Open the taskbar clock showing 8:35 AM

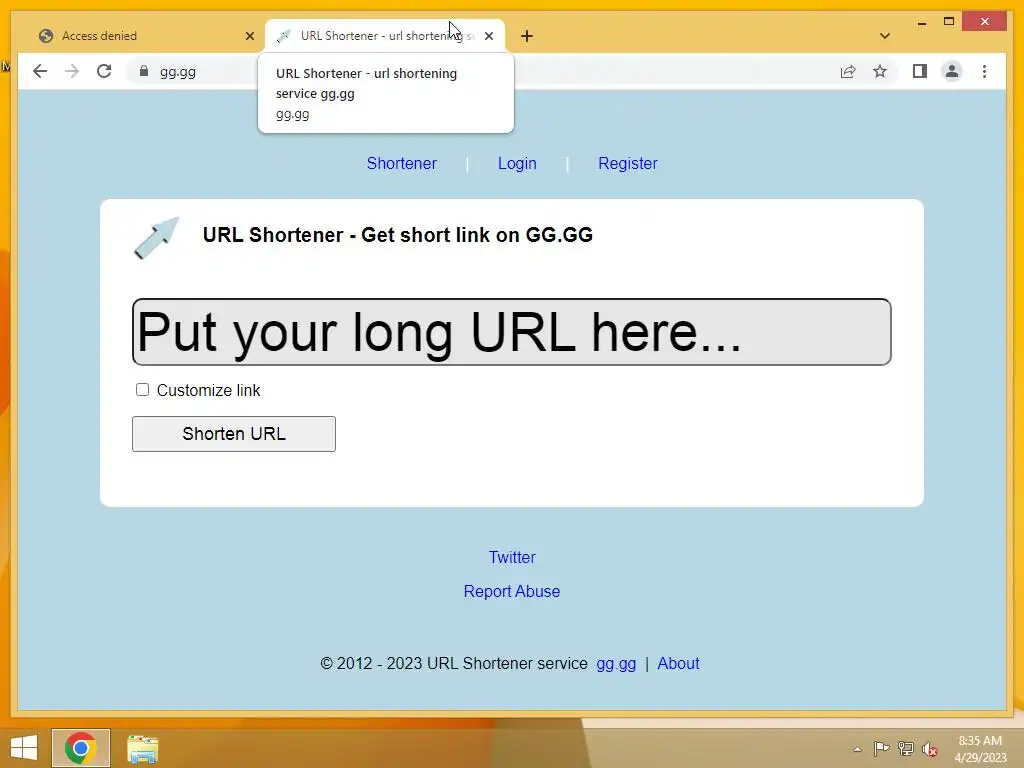980,749
